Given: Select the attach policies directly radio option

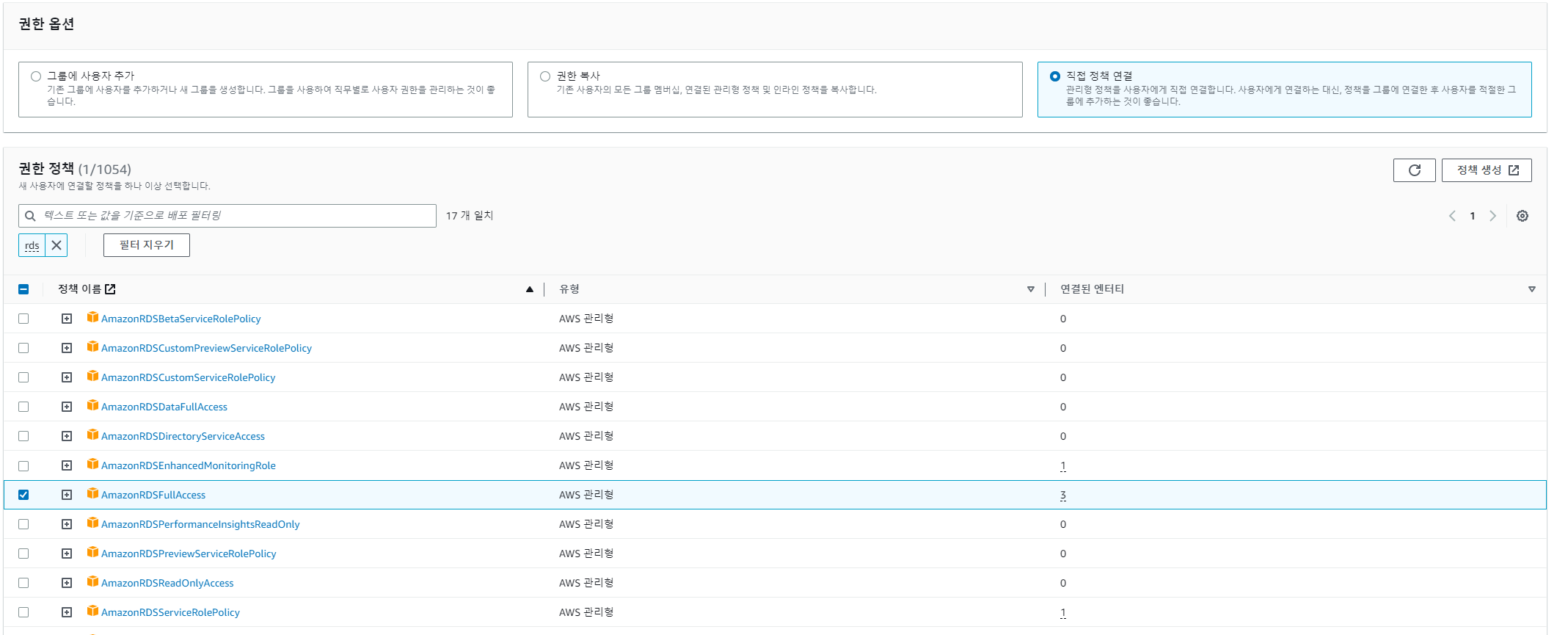Looking at the screenshot, I should click(1055, 76).
